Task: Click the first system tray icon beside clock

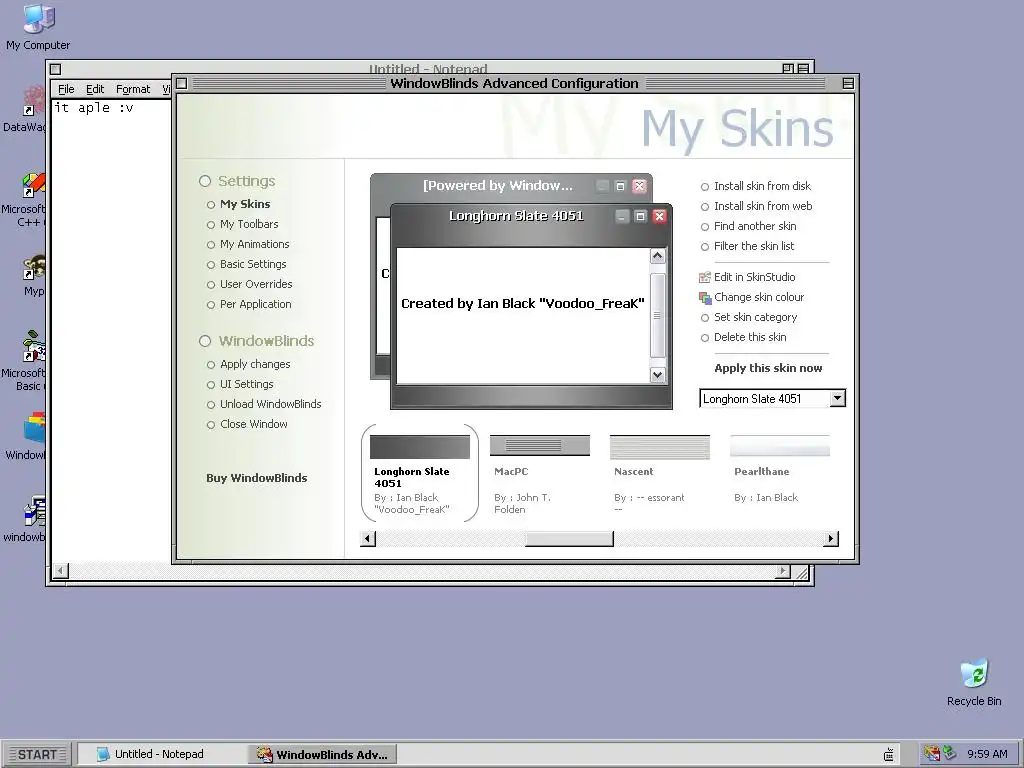Action: [932, 754]
